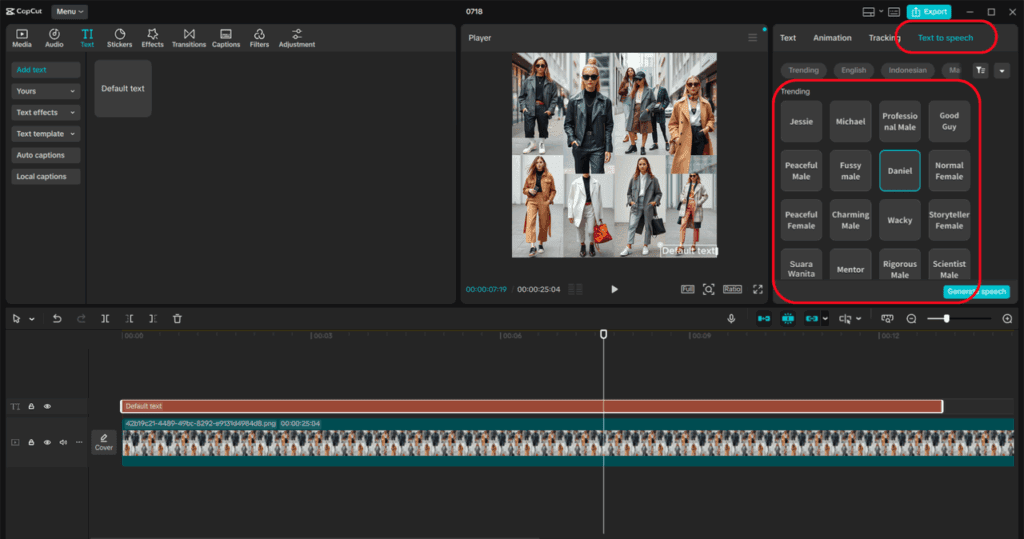Image resolution: width=1024 pixels, height=539 pixels.
Task: Open the Adjustment panel
Action: click(x=296, y=38)
